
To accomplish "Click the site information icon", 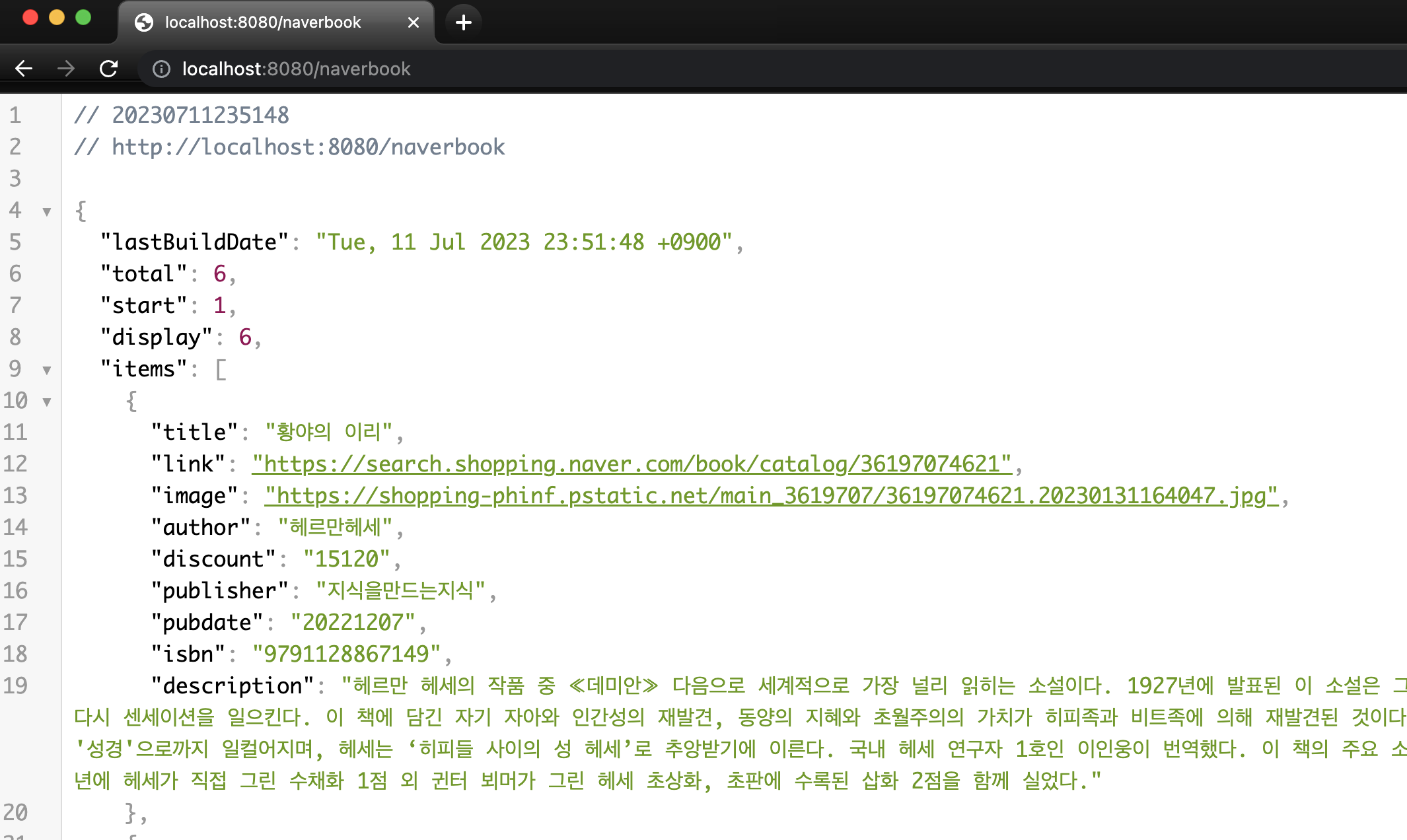I will 161,69.
